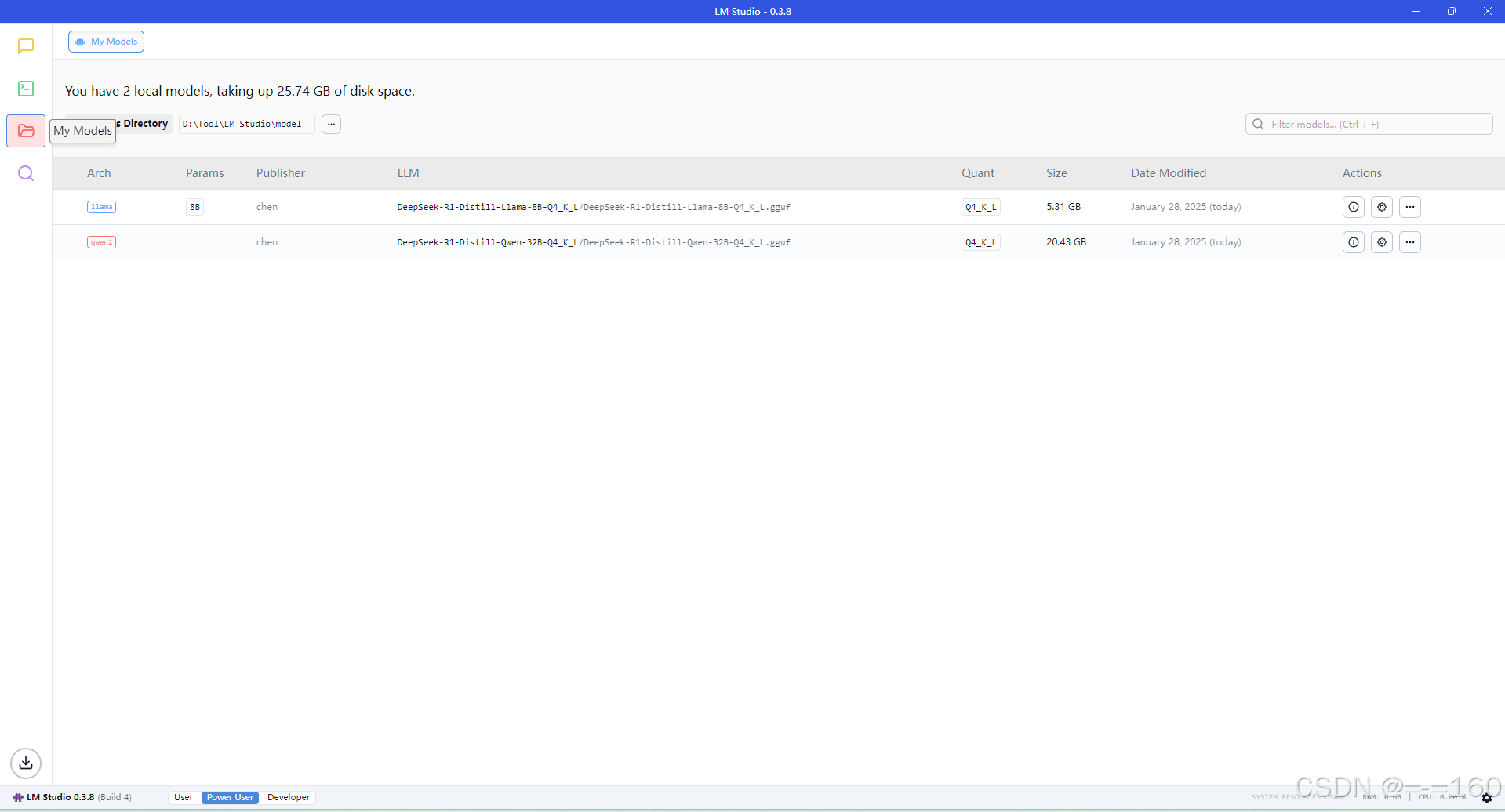Open models directory options ellipsis button
Viewport: 1505px width, 812px height.
pos(331,124)
